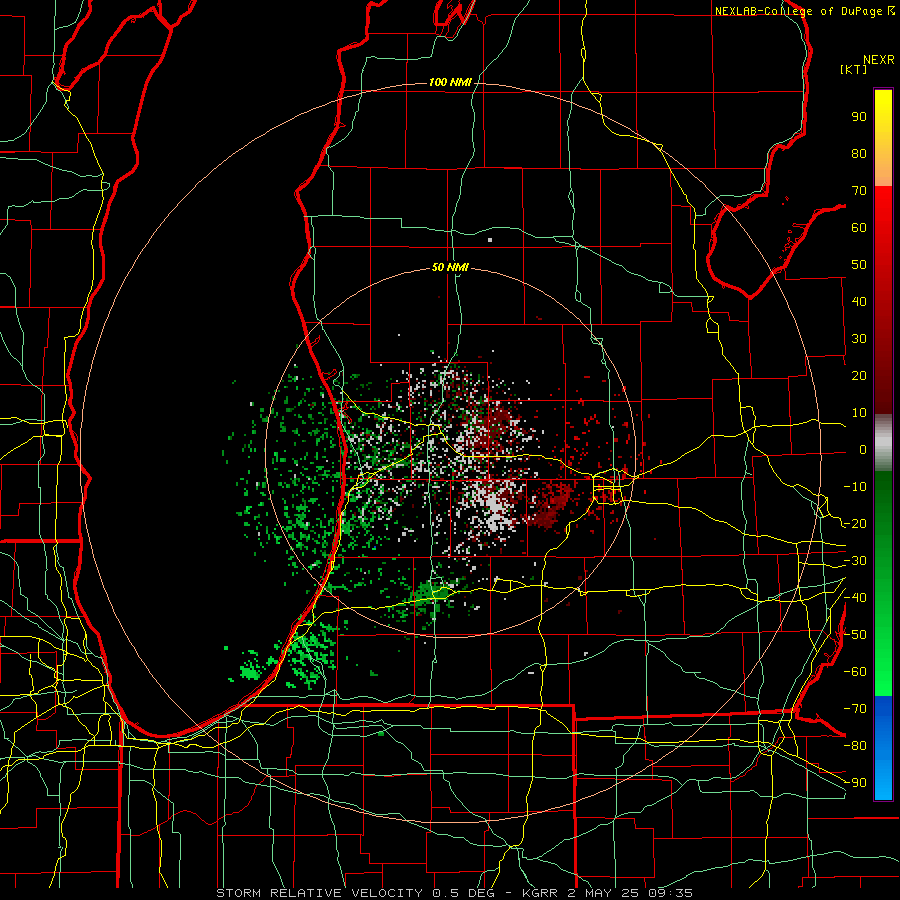
Task: Click the -10 value on the velocity scale
Action: click(855, 487)
